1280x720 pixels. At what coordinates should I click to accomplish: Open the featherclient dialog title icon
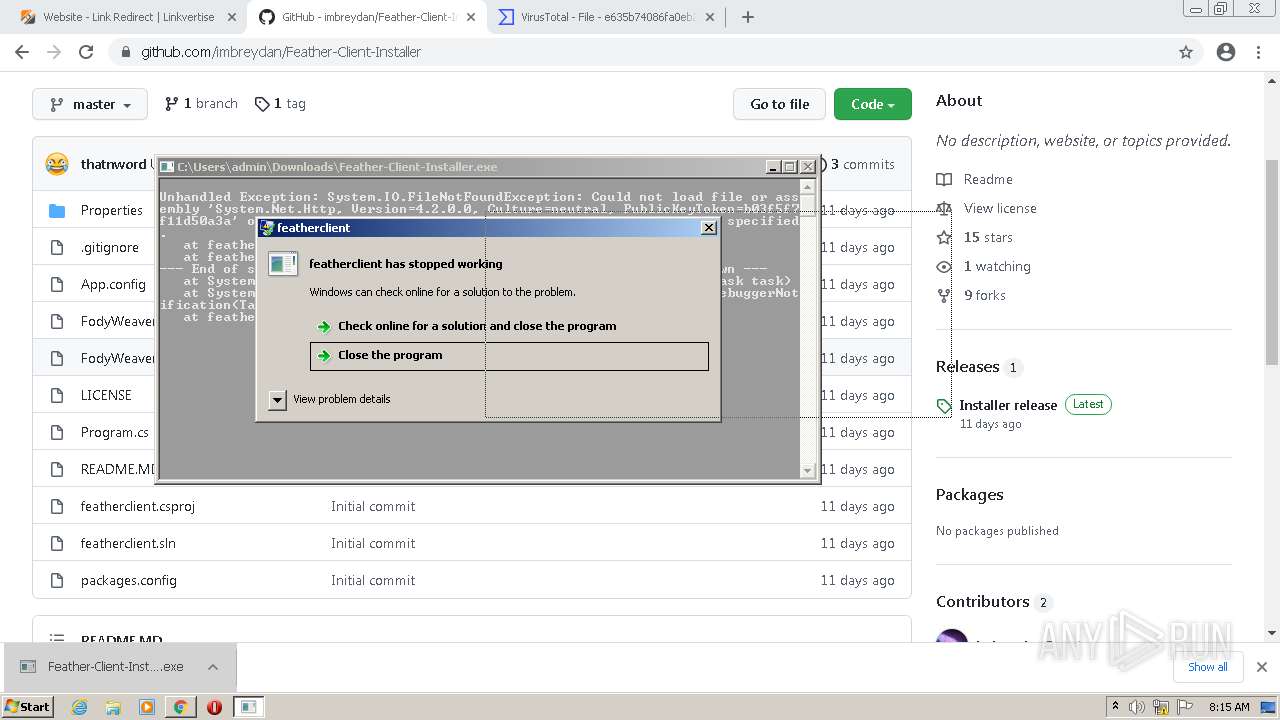tap(267, 228)
